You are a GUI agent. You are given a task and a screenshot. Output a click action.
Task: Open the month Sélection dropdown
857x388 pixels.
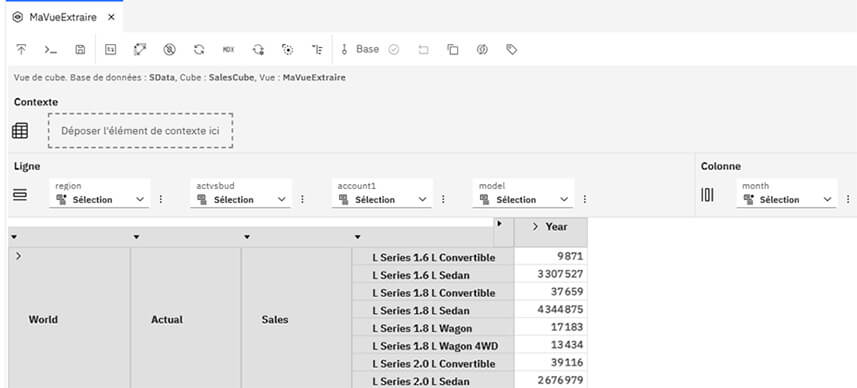point(786,199)
